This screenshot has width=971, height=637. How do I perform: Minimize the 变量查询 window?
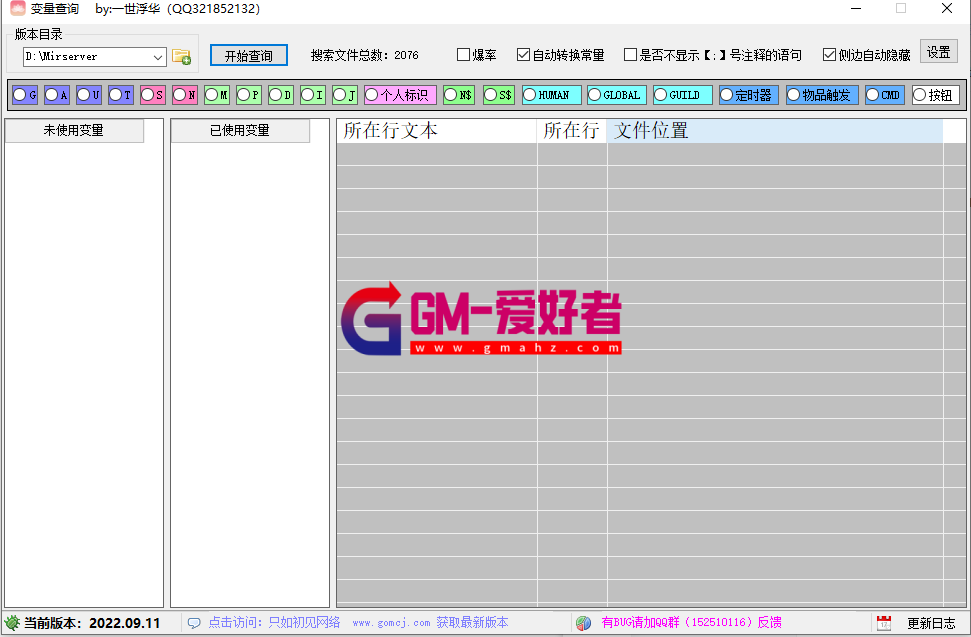coord(856,9)
